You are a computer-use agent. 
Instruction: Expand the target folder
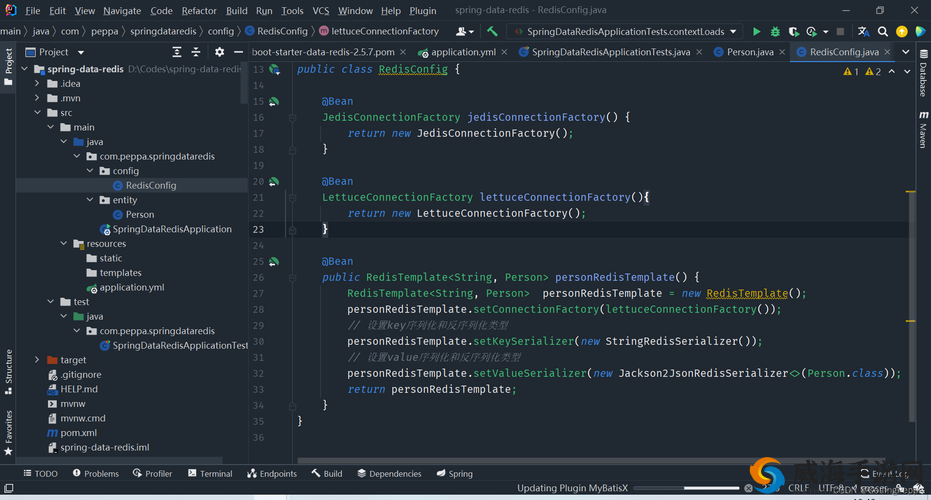pos(37,360)
